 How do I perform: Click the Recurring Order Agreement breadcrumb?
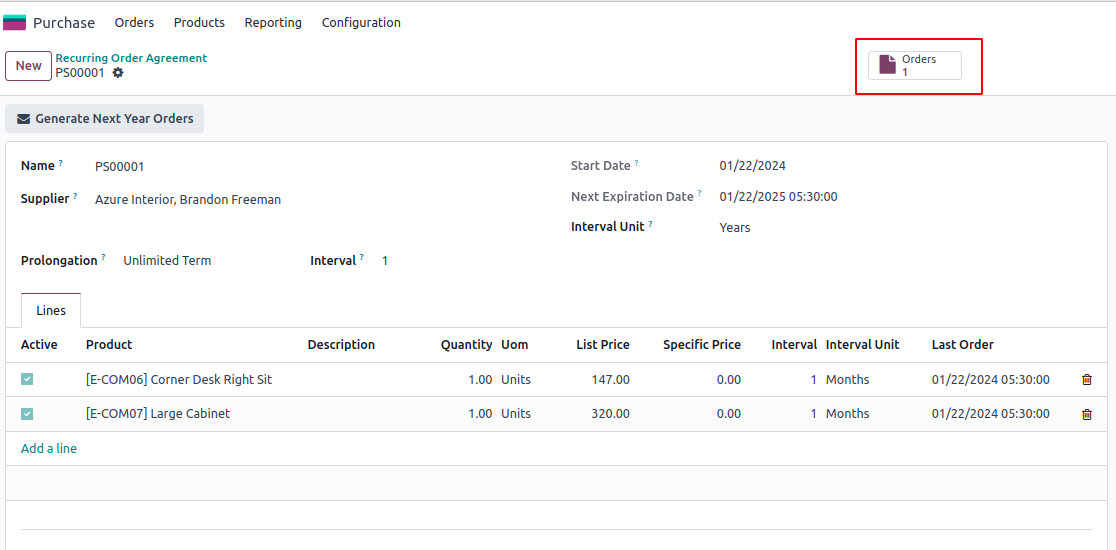point(131,58)
